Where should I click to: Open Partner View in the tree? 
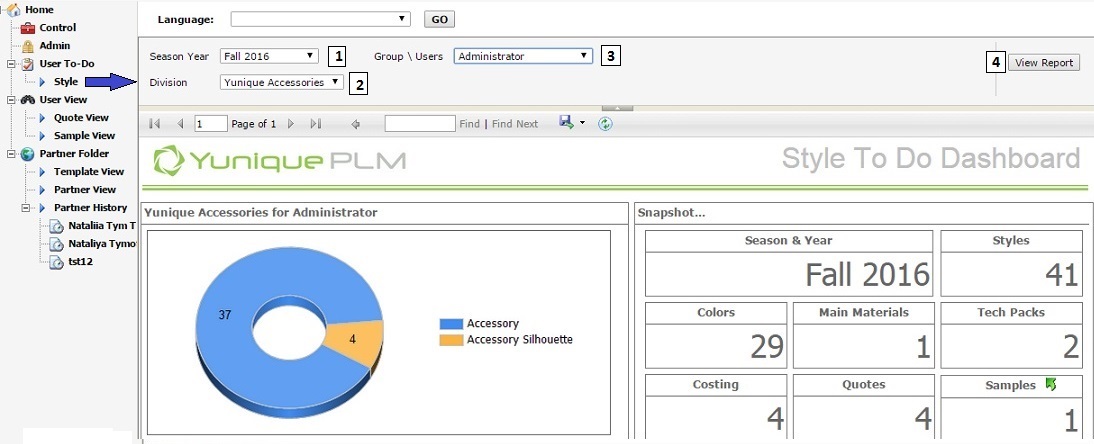[85, 190]
